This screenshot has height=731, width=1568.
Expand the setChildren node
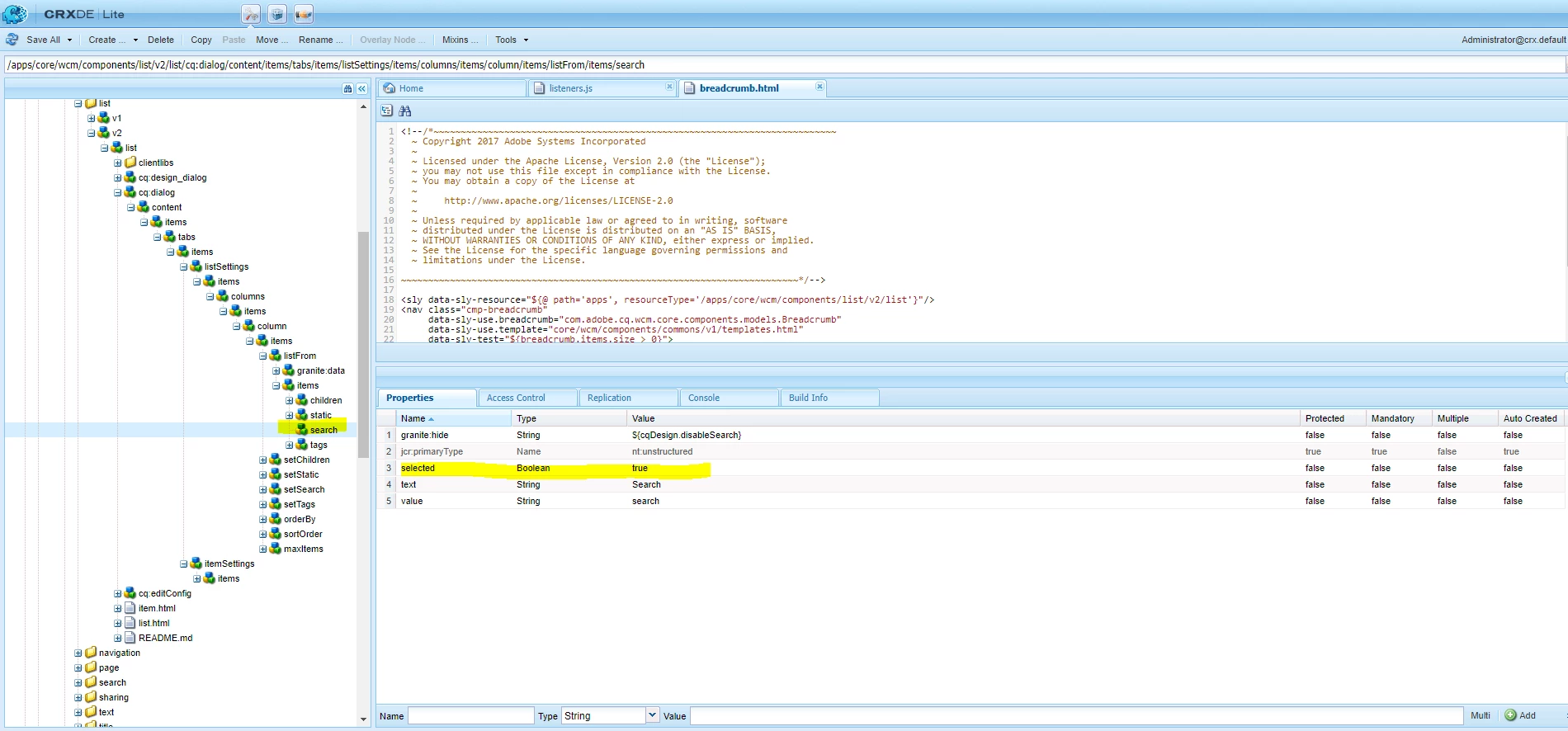coord(263,460)
